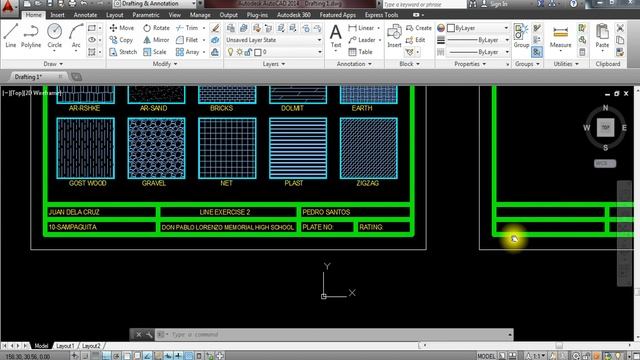
Task: Click Edit block
Action: pos(416,40)
